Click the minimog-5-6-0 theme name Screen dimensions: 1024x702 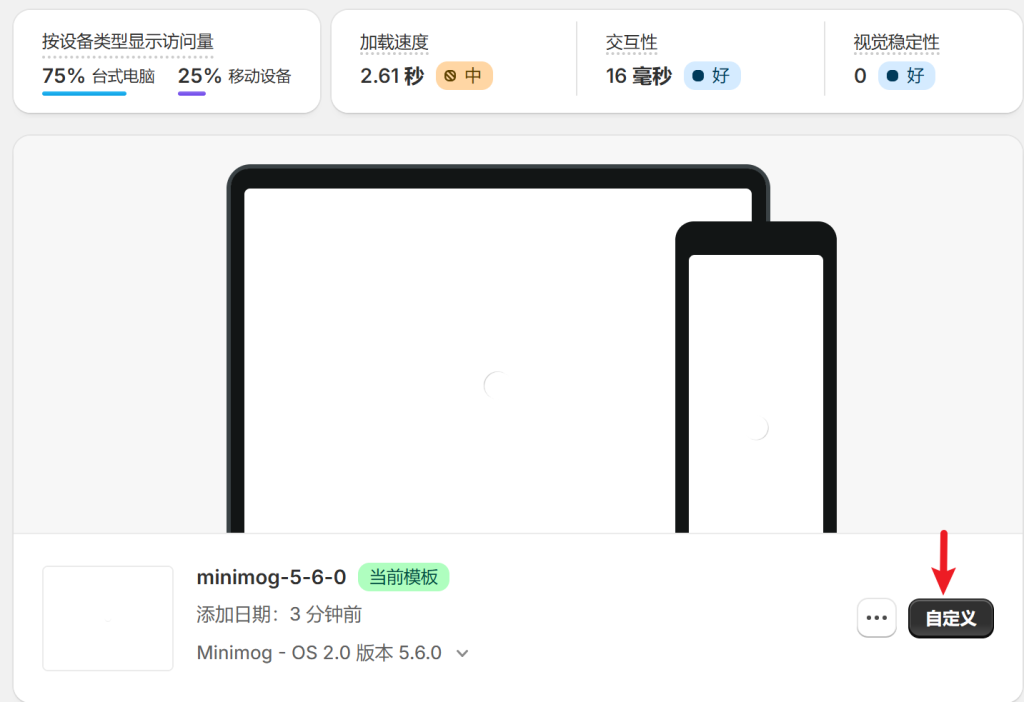[271, 577]
